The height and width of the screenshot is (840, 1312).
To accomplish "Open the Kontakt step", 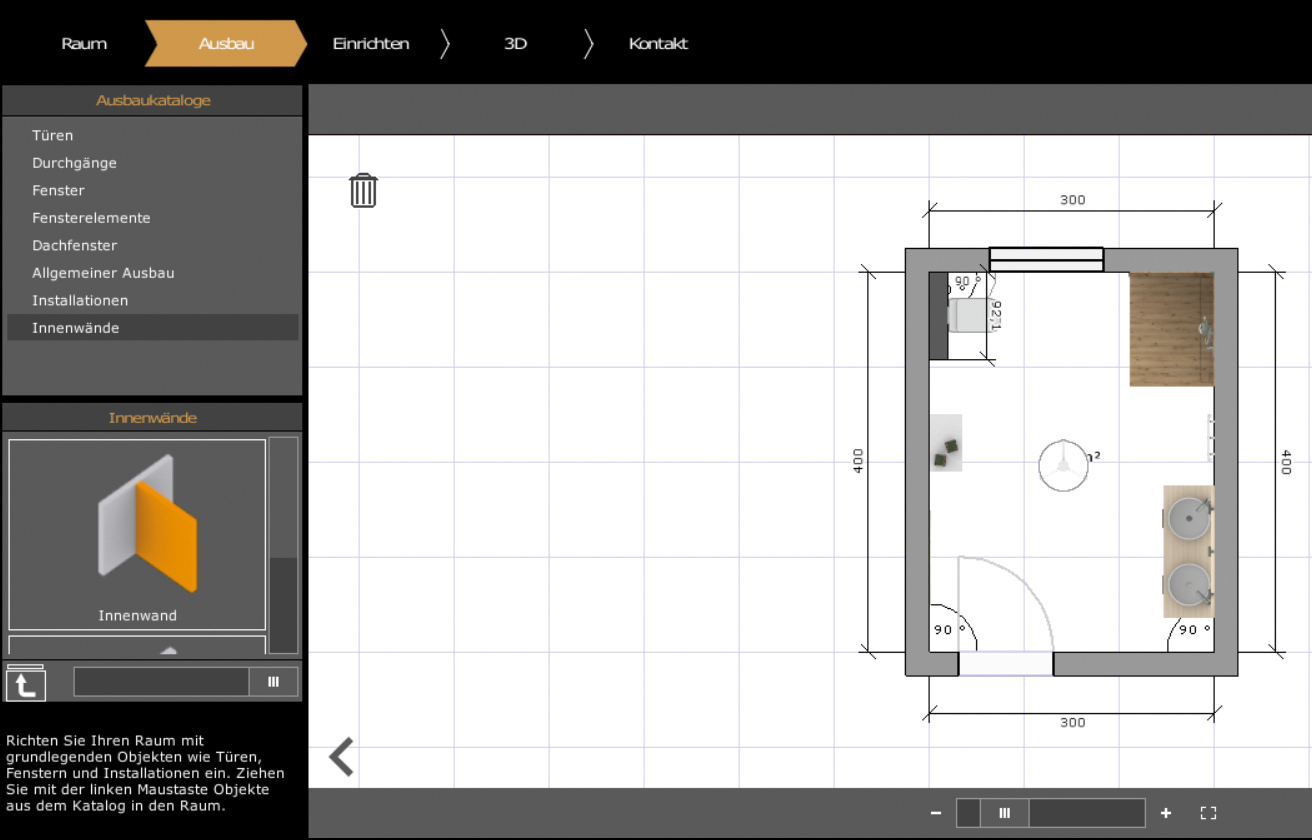I will point(658,44).
